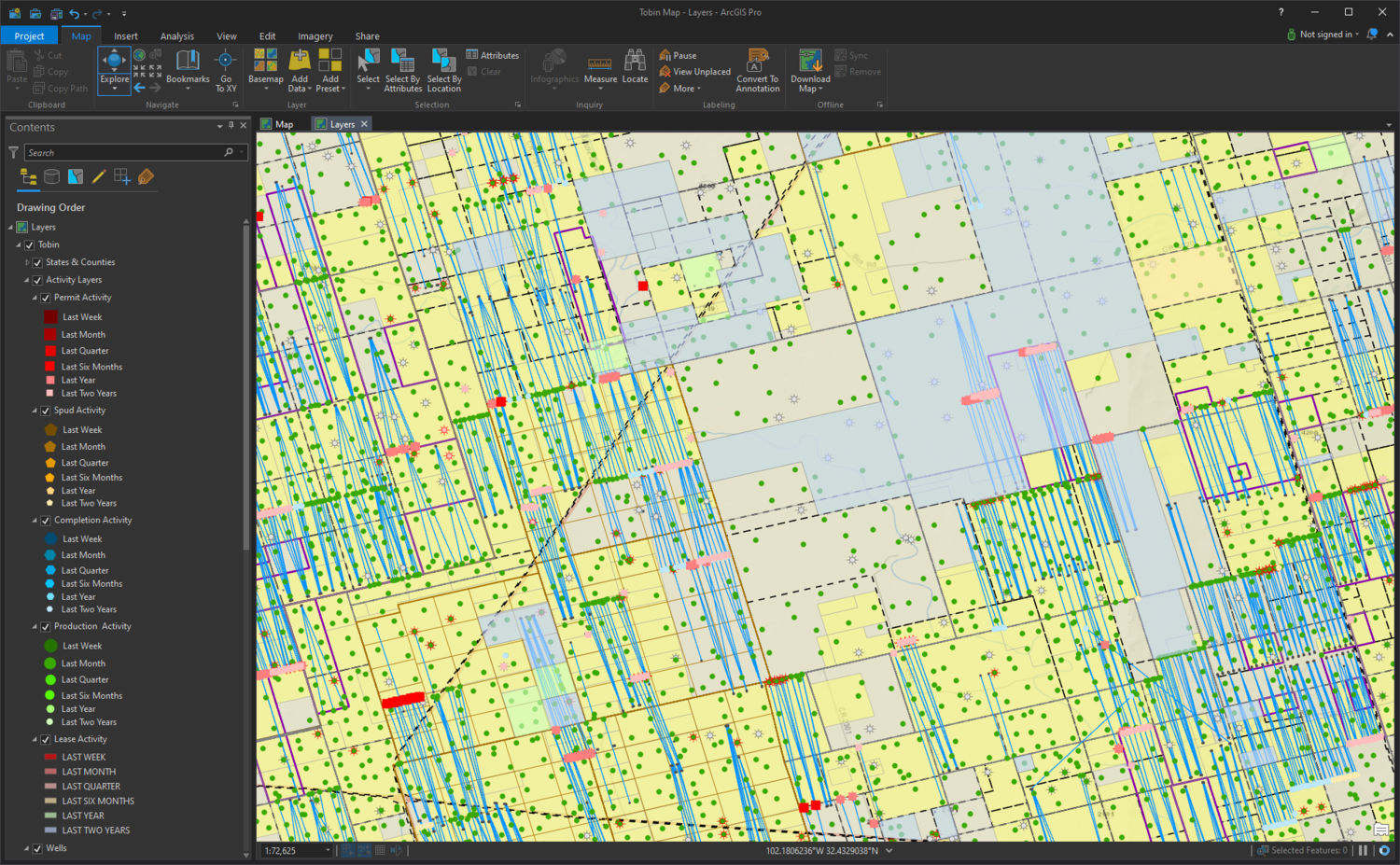Image resolution: width=1400 pixels, height=865 pixels.
Task: Uncheck the Permit Activity layer
Action: tap(45, 298)
